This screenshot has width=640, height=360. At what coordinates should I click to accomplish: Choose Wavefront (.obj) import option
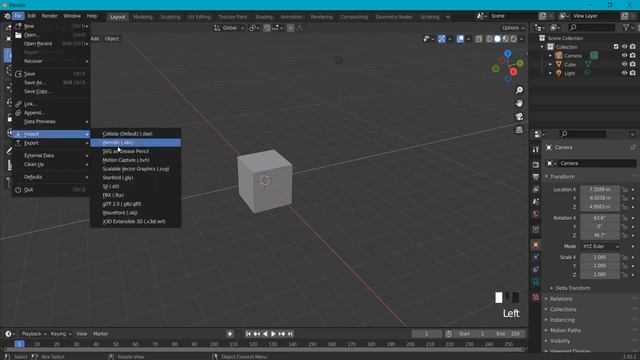pyautogui.click(x=136, y=213)
